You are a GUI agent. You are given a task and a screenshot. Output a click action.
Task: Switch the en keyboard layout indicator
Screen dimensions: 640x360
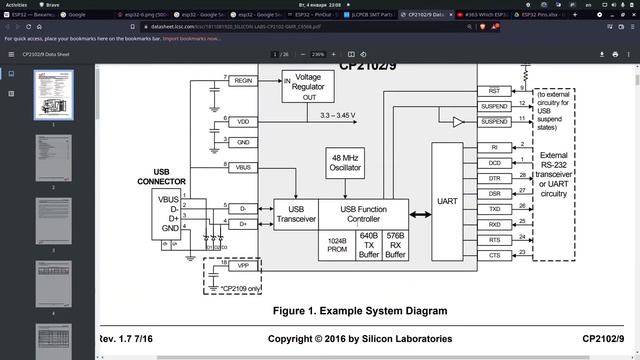588,5
